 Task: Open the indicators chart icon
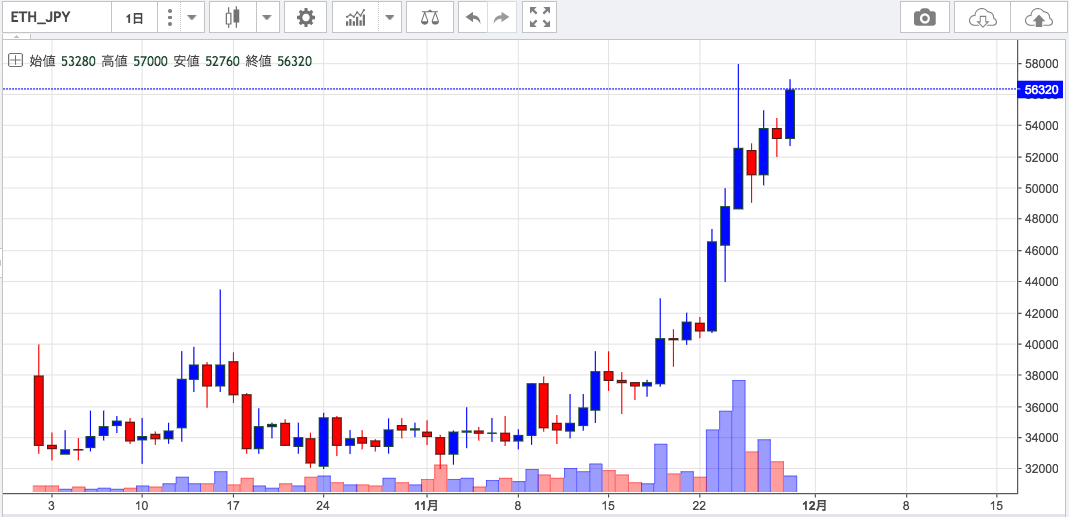click(x=356, y=18)
